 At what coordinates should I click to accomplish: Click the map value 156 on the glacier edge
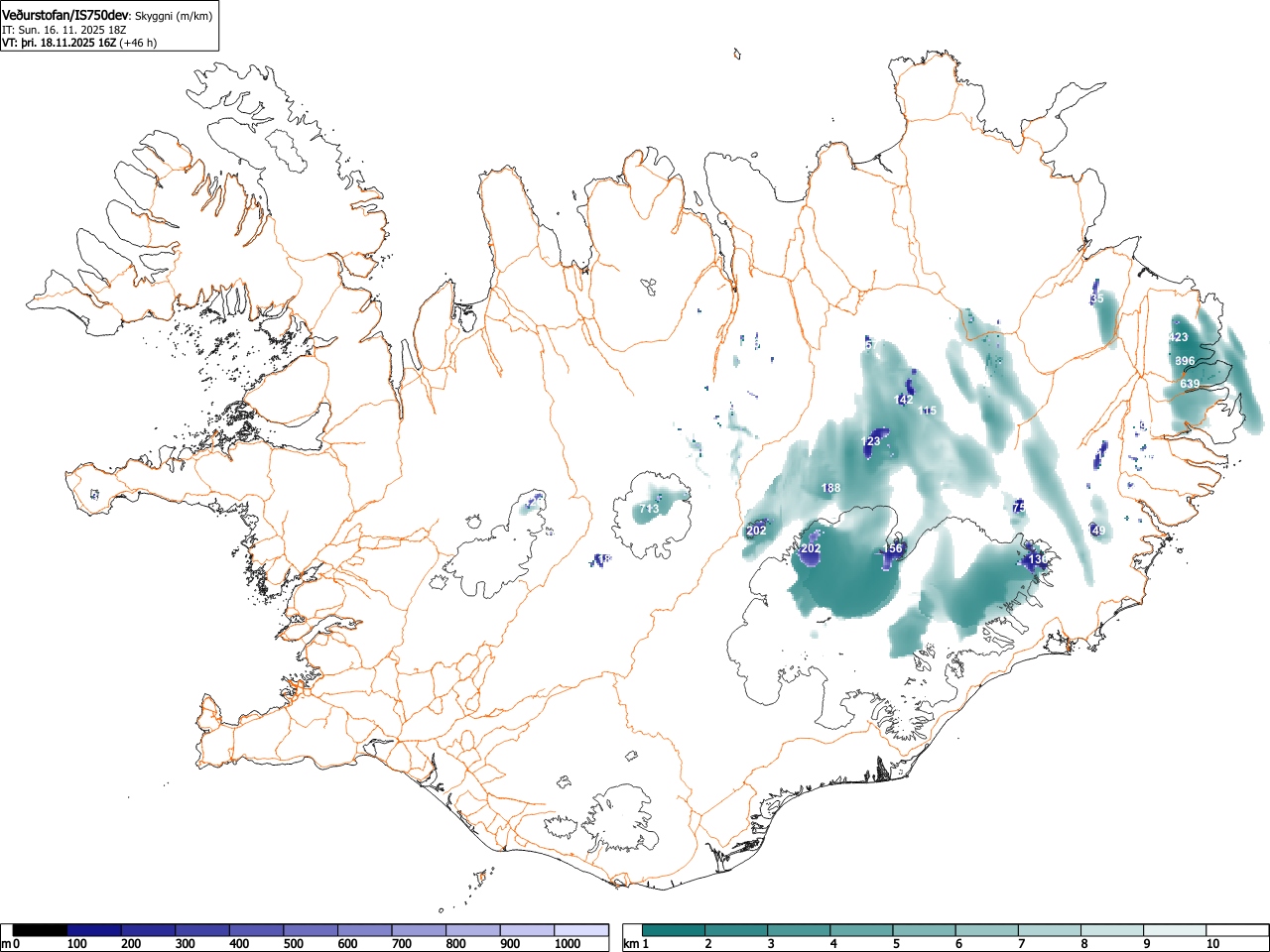tap(893, 548)
